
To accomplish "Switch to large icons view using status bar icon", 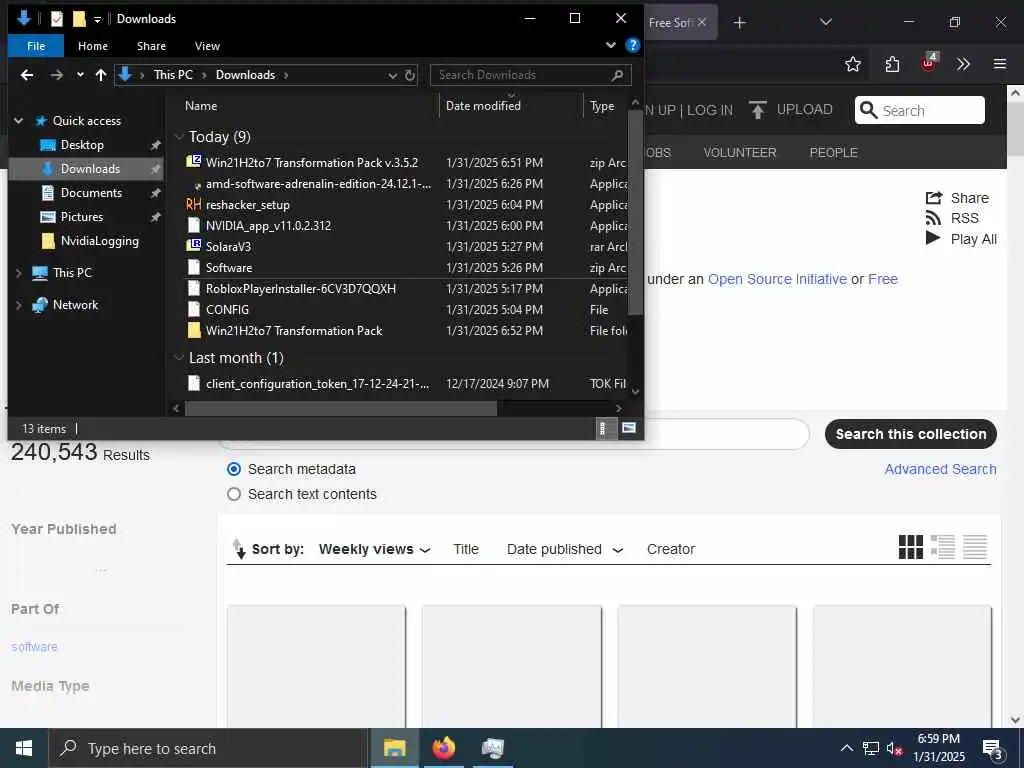I will pyautogui.click(x=628, y=428).
